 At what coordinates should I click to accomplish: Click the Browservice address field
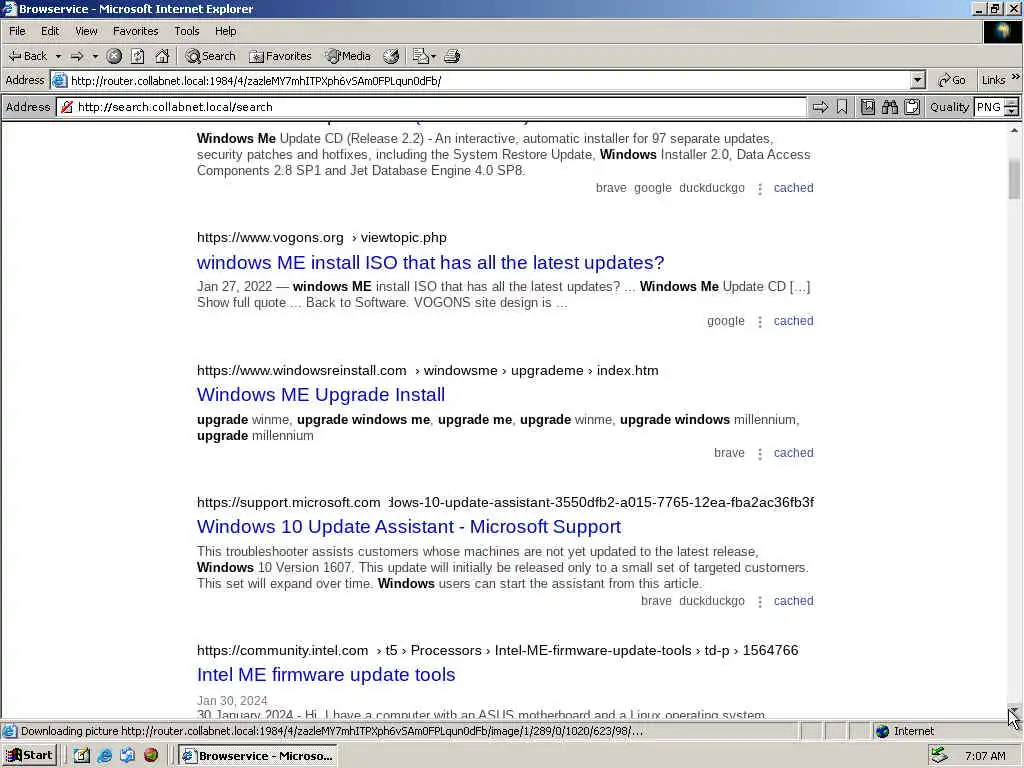coord(431,107)
